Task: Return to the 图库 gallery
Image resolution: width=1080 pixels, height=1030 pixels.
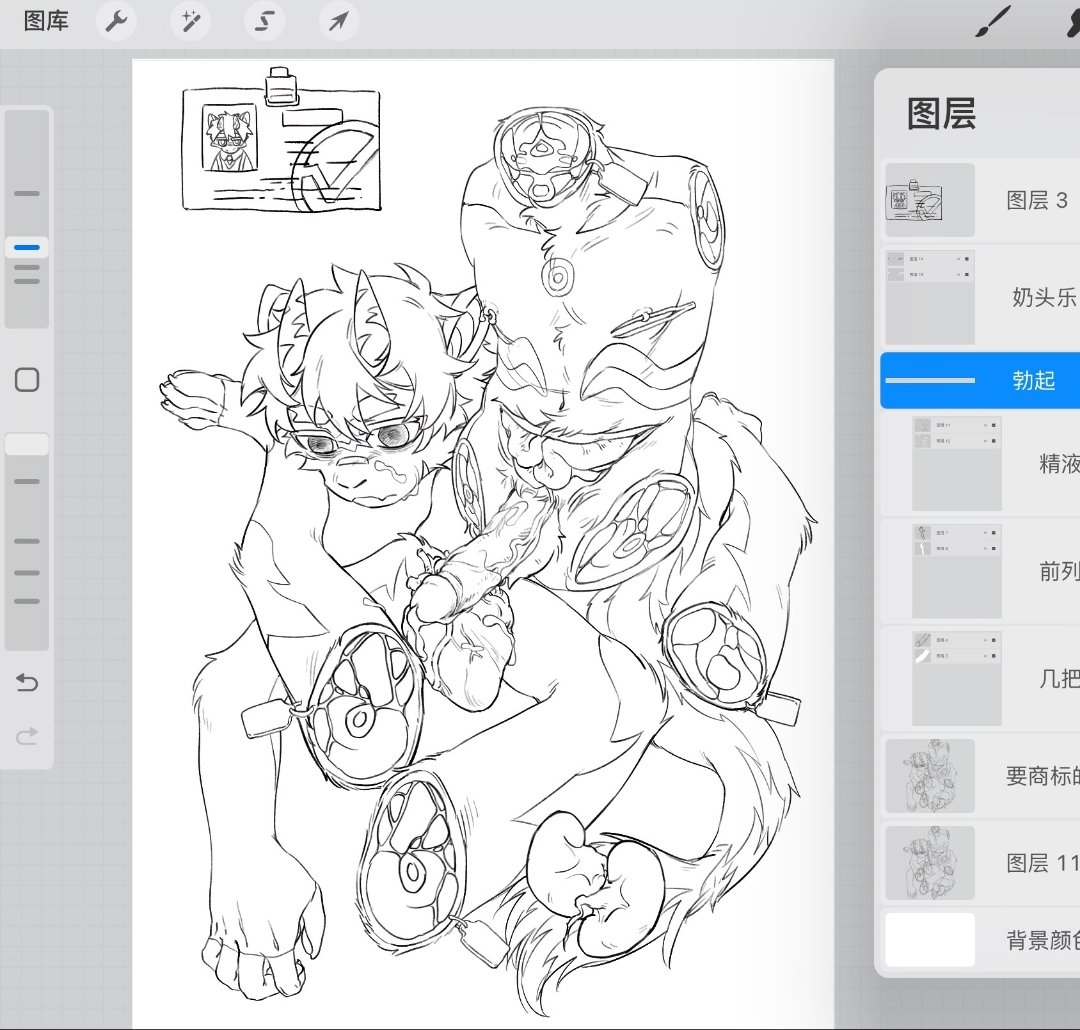Action: [46, 21]
